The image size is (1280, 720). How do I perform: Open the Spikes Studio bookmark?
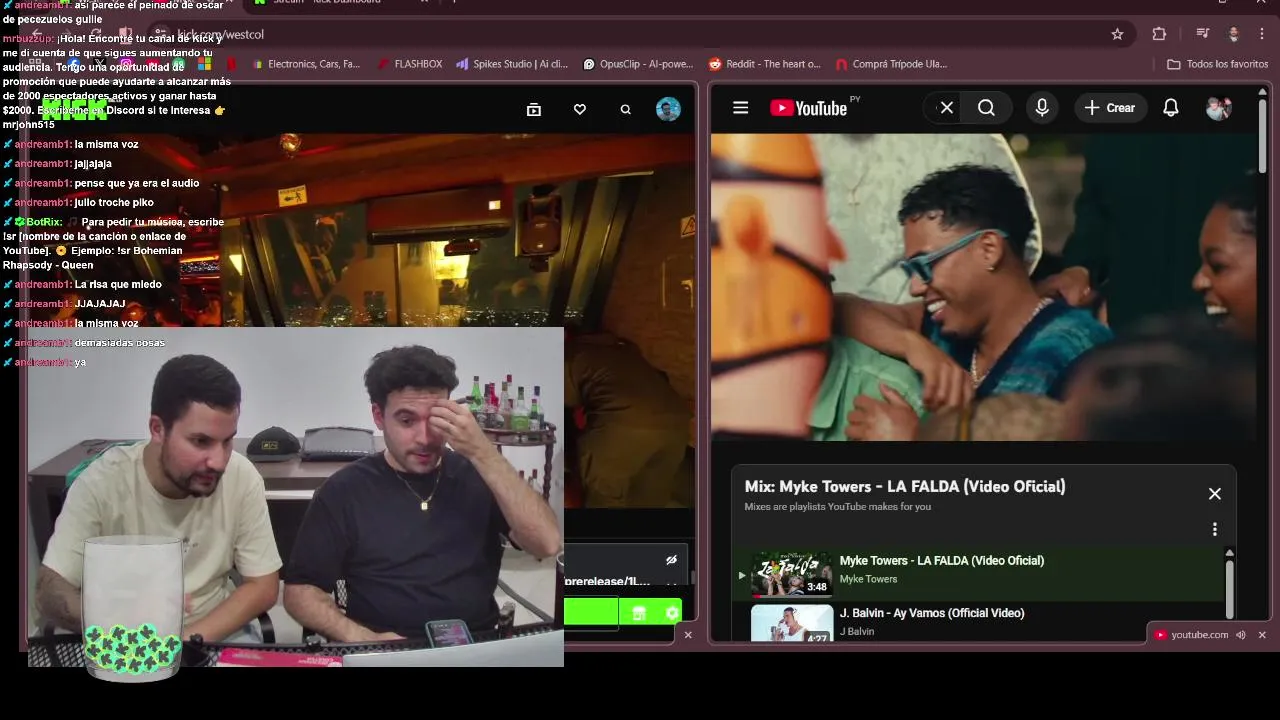tap(512, 64)
